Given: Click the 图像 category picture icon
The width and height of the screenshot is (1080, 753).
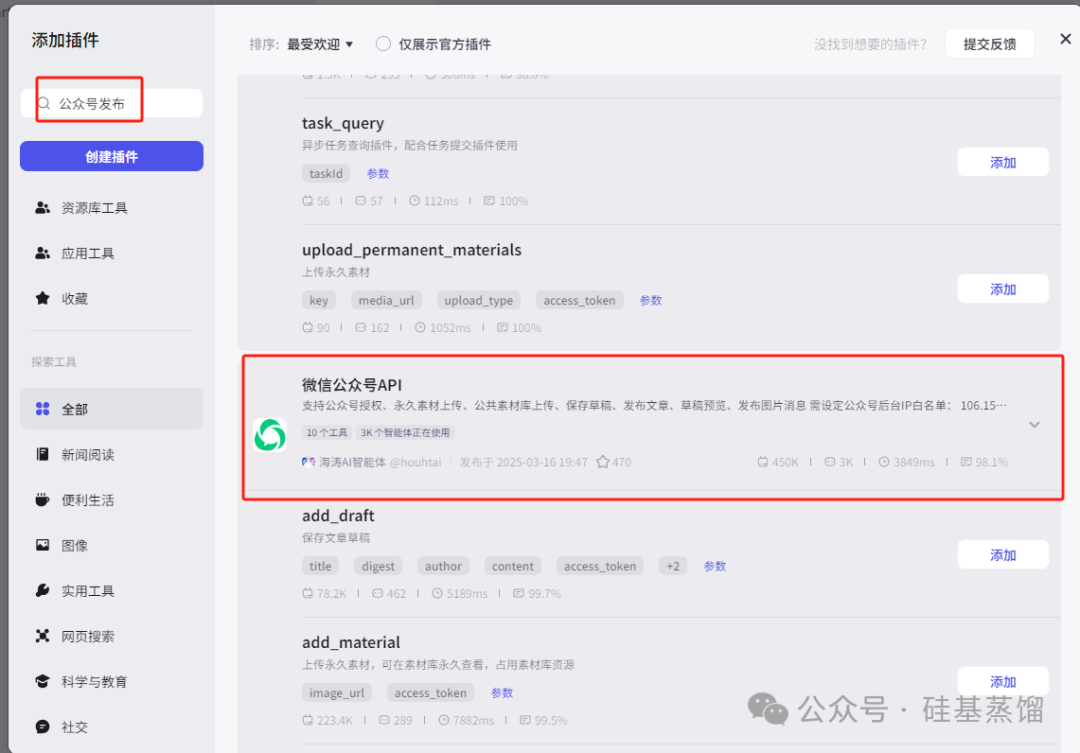Looking at the screenshot, I should point(43,545).
